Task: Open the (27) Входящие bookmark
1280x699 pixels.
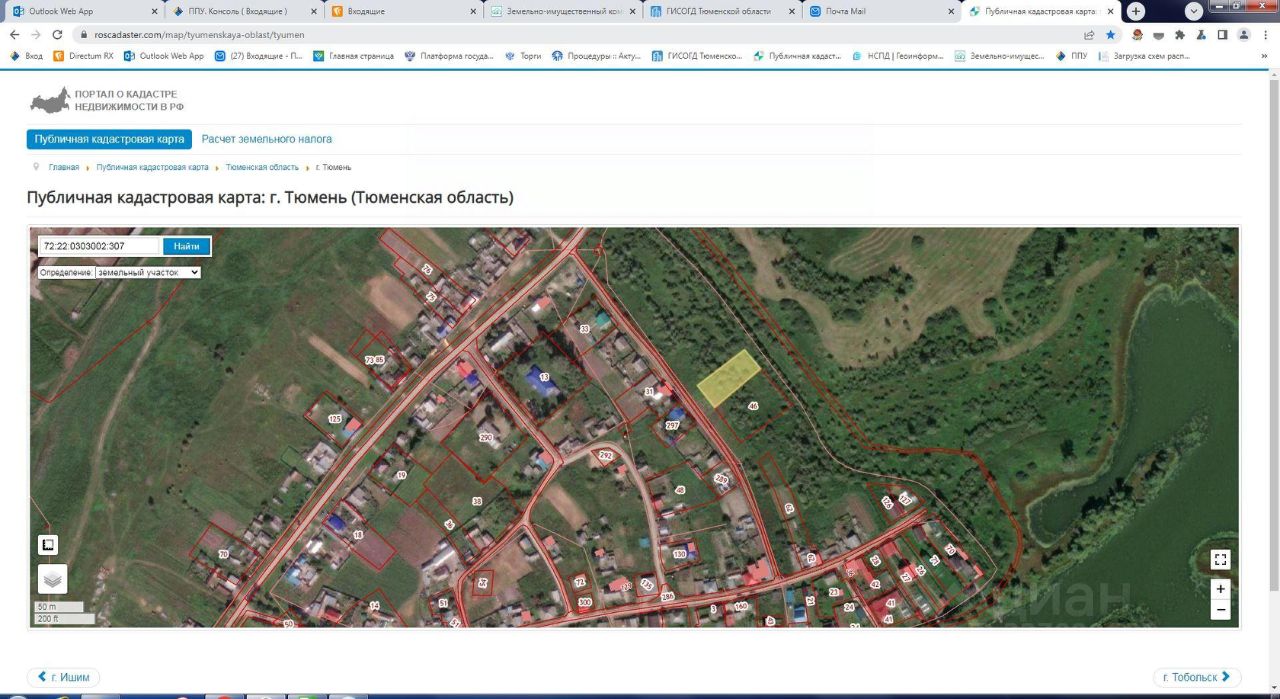Action: pos(258,56)
